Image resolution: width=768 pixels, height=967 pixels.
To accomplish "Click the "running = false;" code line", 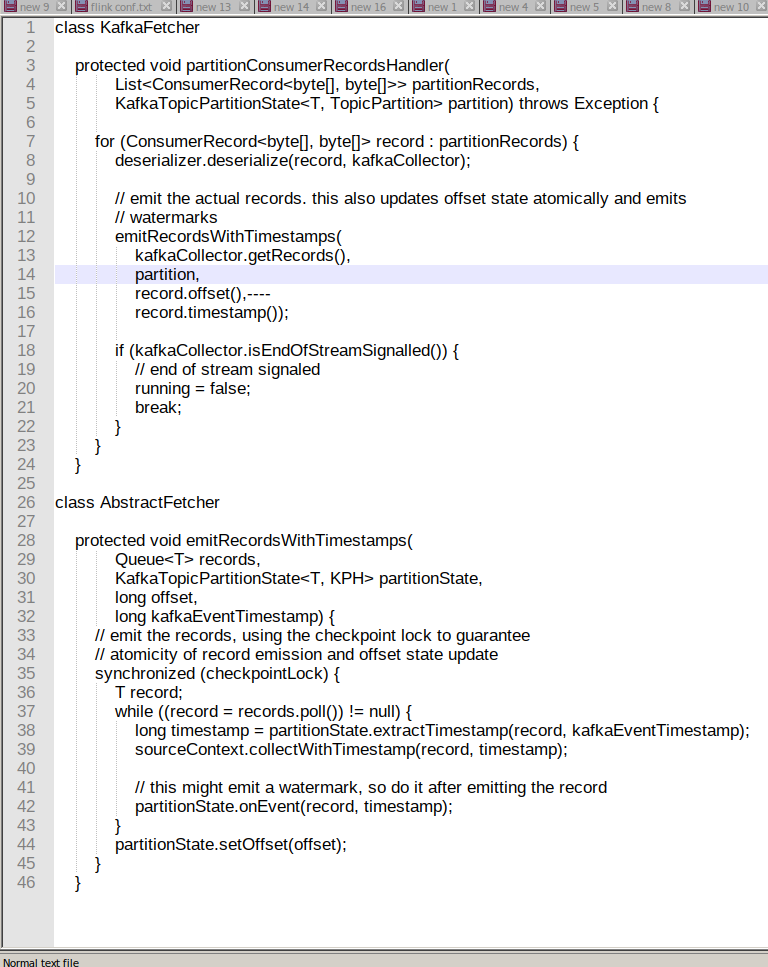I will pos(192,388).
